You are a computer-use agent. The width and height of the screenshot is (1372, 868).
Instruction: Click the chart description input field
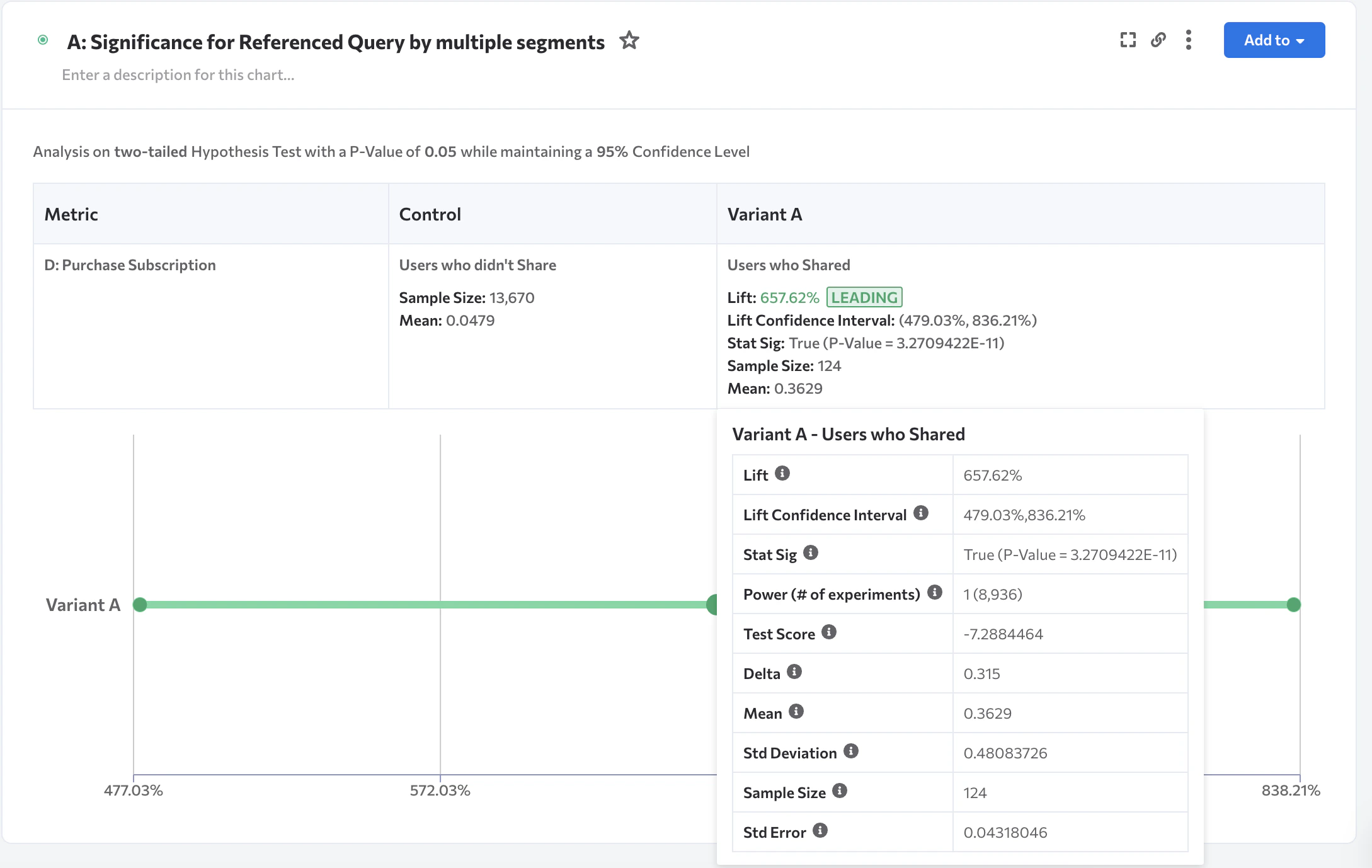click(x=178, y=75)
